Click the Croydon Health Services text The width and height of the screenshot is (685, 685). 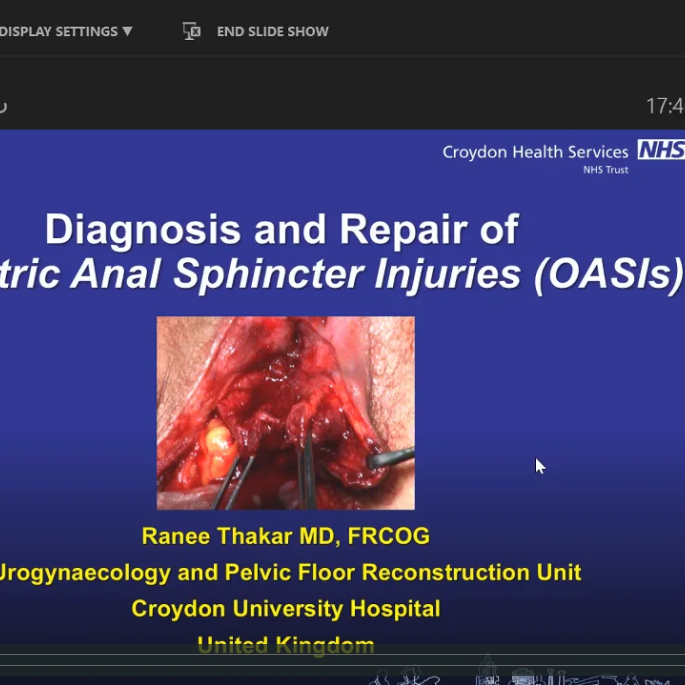coord(535,152)
